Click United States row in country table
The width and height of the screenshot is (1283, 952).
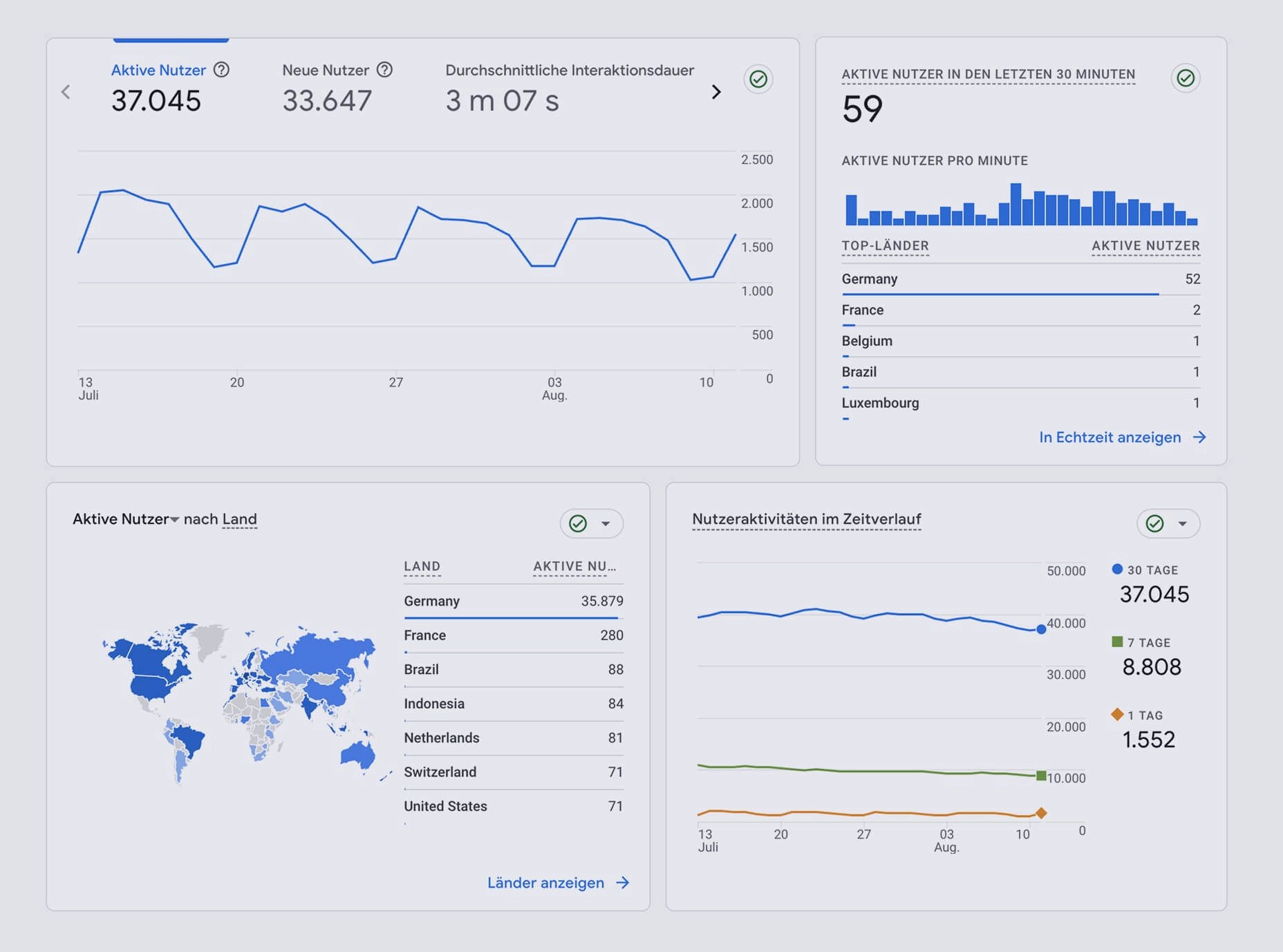pos(514,806)
